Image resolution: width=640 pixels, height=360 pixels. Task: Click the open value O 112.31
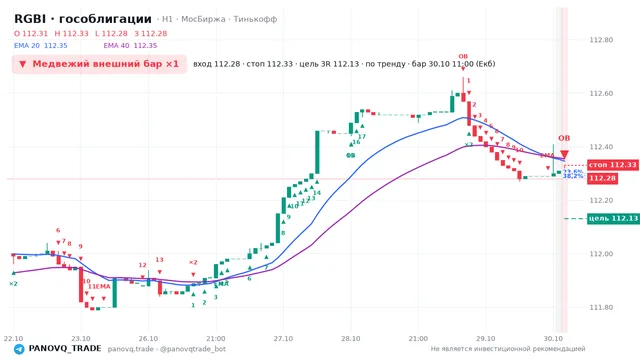[31, 33]
